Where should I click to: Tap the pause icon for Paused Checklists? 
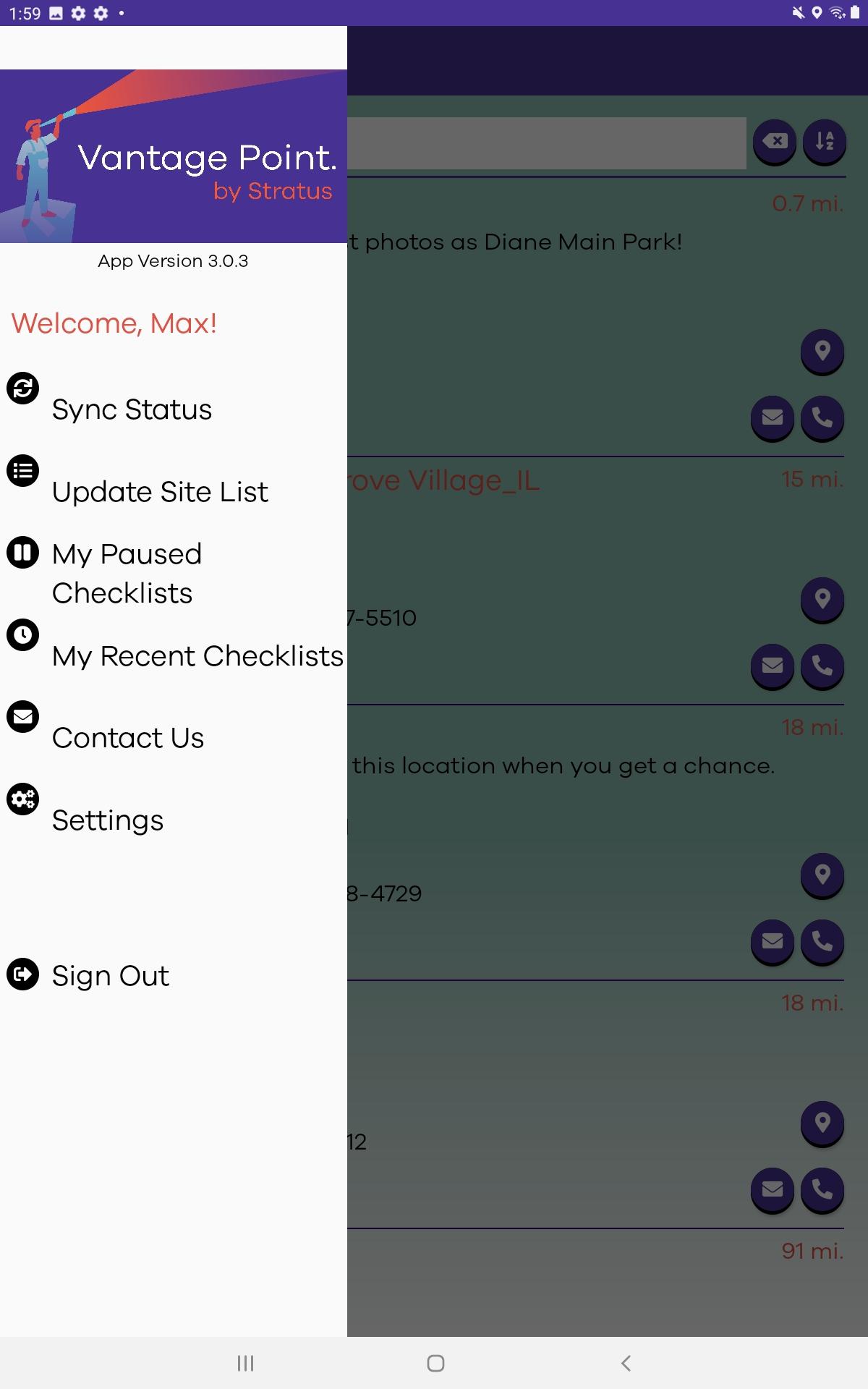22,553
